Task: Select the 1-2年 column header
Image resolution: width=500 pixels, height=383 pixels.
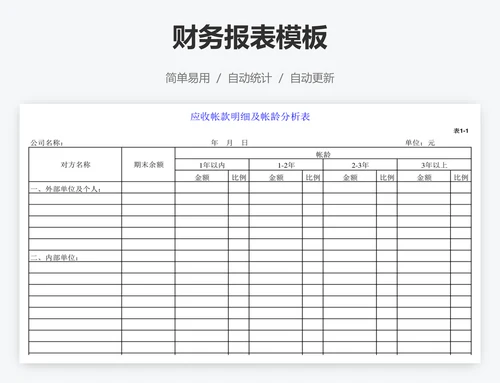Action: 286,165
